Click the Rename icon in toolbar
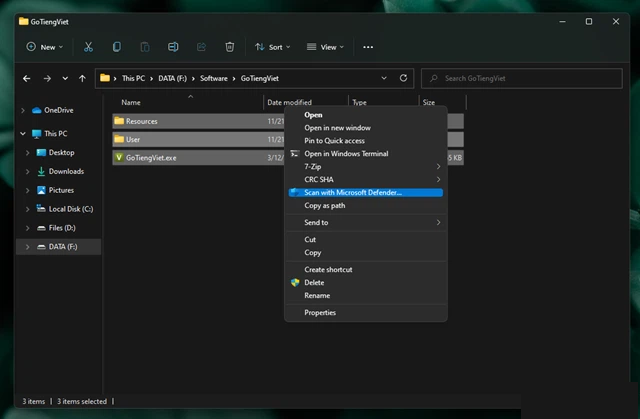The height and width of the screenshot is (419, 640). (173, 47)
